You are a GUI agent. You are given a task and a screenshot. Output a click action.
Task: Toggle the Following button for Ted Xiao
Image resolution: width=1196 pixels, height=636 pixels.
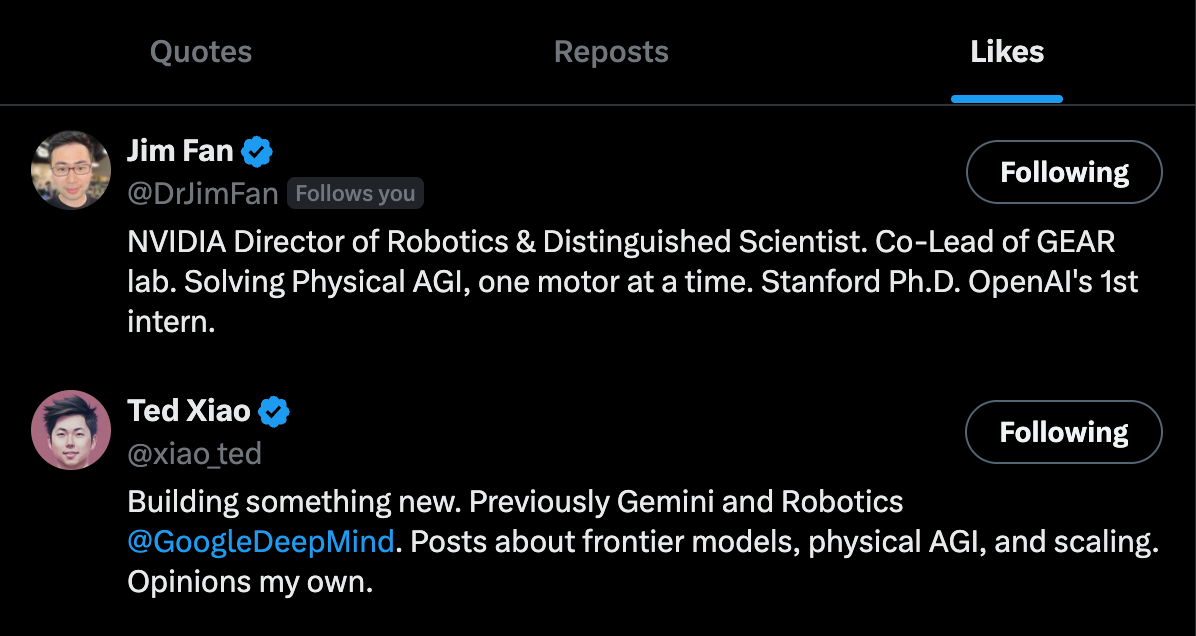pos(1064,432)
